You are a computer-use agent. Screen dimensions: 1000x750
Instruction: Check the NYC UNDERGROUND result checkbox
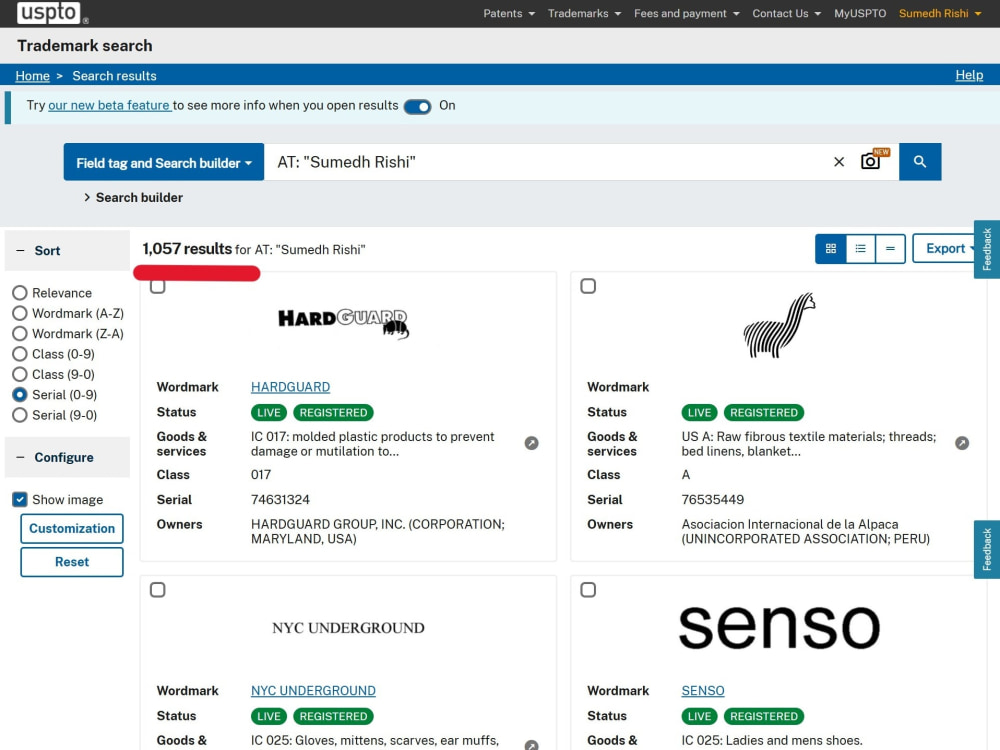(x=158, y=590)
